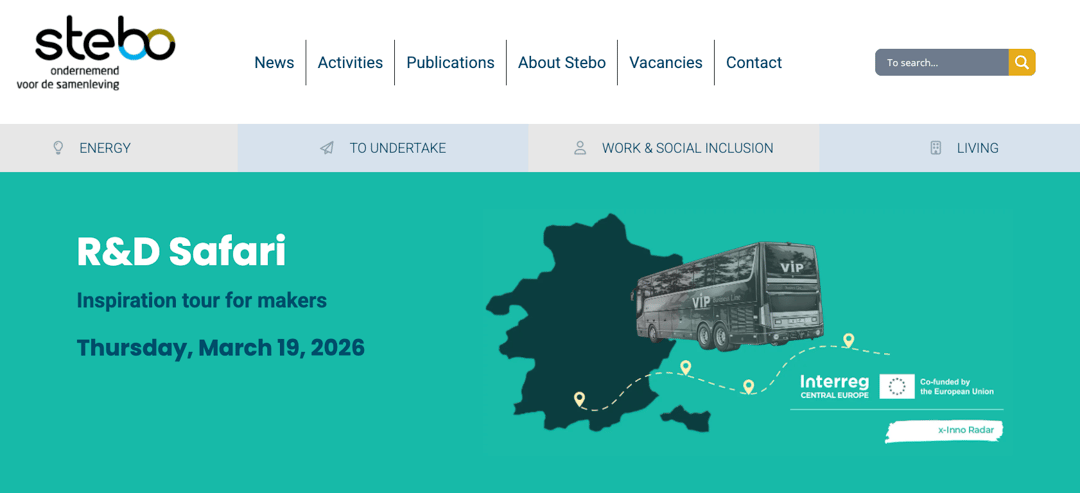Click the lightbulb icon beside Energy
This screenshot has height=493, width=1080.
[x=58, y=148]
